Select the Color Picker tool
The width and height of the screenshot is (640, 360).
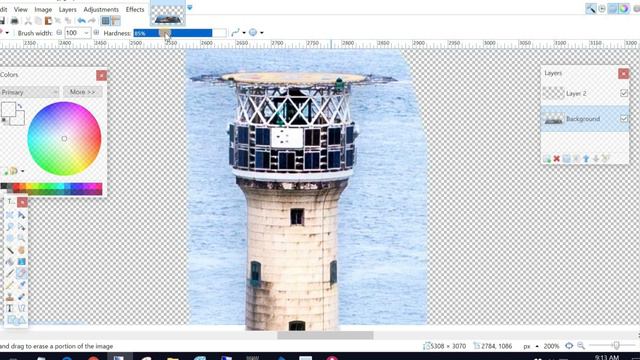21,285
